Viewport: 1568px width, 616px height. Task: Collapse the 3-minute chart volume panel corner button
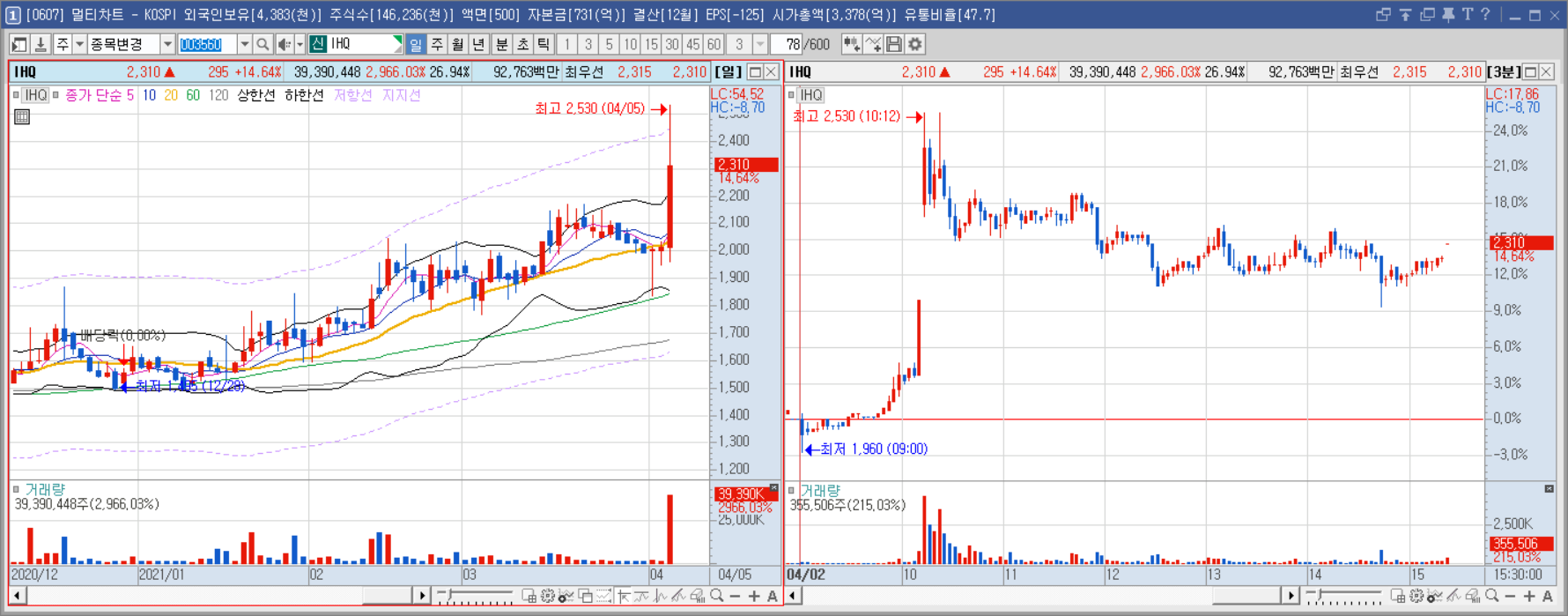click(x=1549, y=488)
